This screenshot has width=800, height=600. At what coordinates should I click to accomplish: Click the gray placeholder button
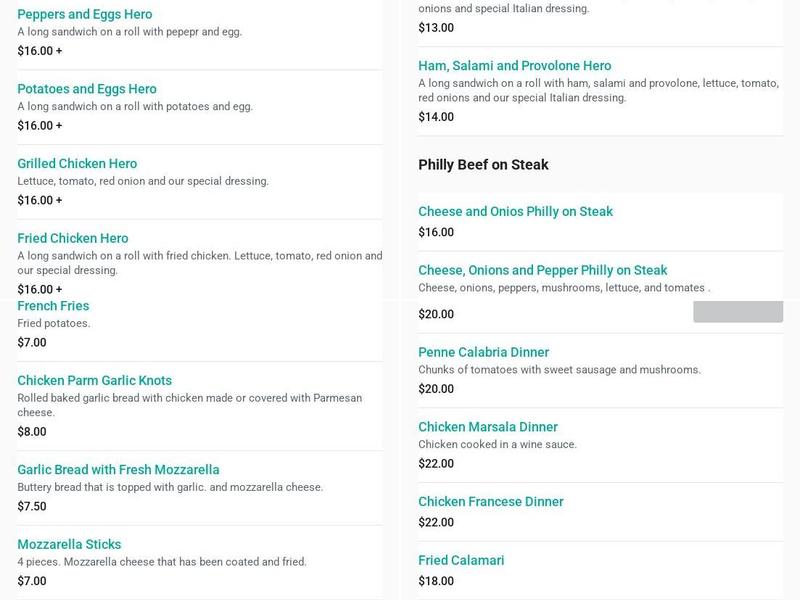738,311
